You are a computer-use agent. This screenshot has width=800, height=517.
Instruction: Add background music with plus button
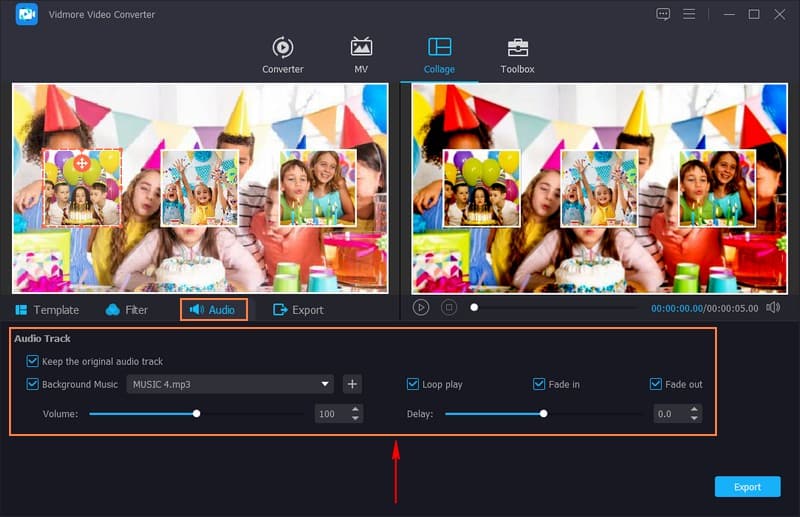click(x=351, y=384)
